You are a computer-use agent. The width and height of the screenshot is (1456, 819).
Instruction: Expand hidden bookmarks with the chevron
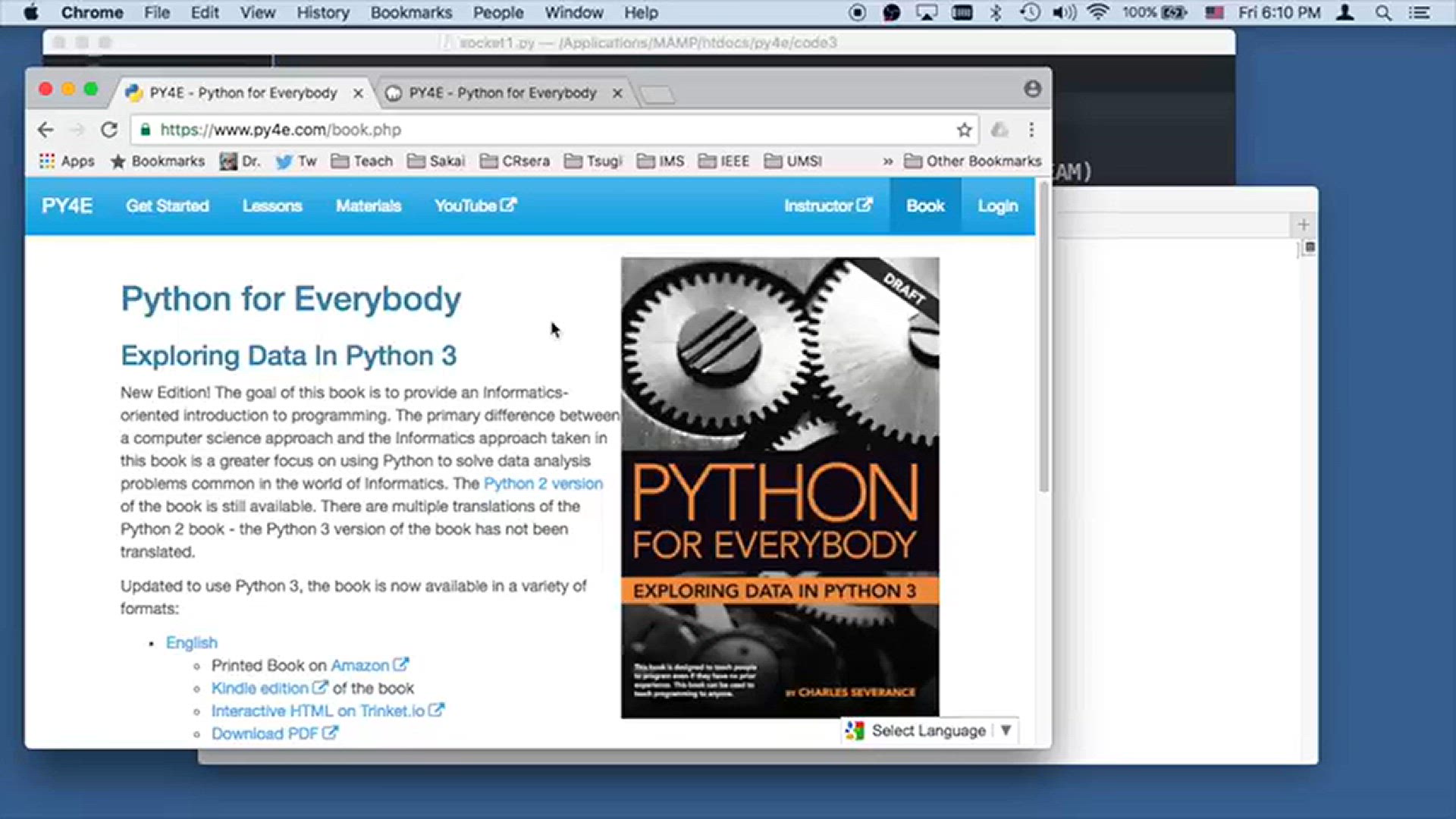pyautogui.click(x=887, y=162)
